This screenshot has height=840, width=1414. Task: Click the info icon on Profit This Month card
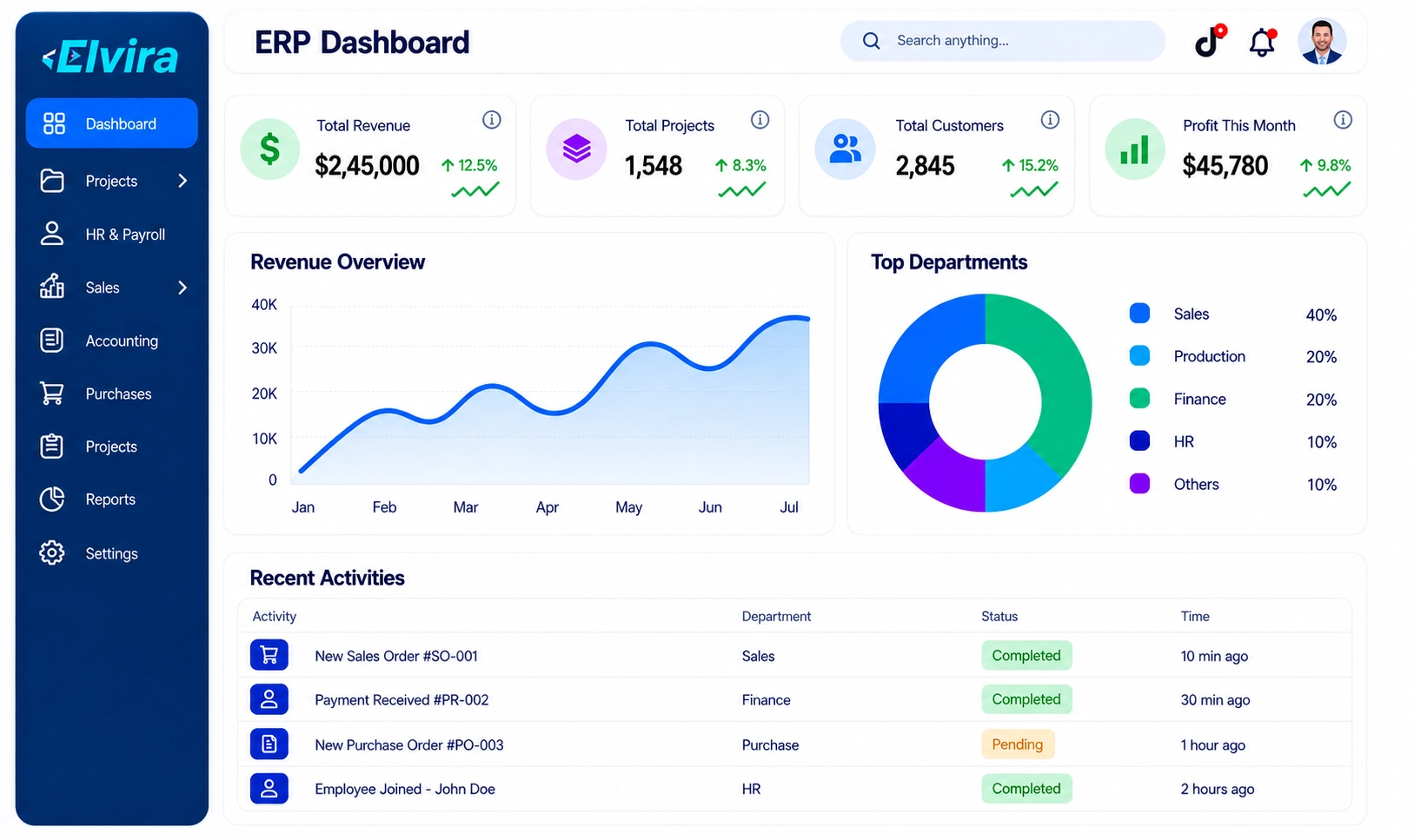coord(1343,120)
